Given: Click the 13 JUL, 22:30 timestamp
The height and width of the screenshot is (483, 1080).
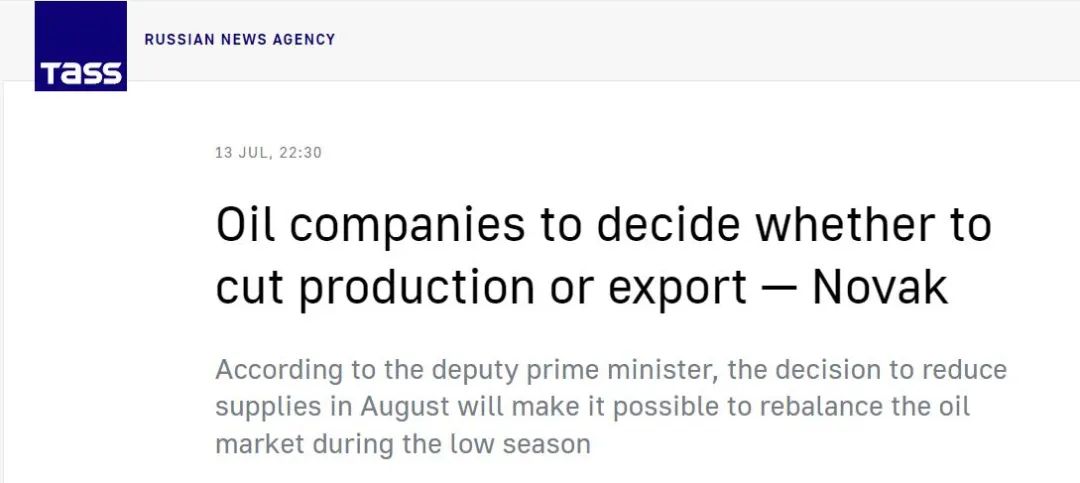Looking at the screenshot, I should tap(268, 153).
